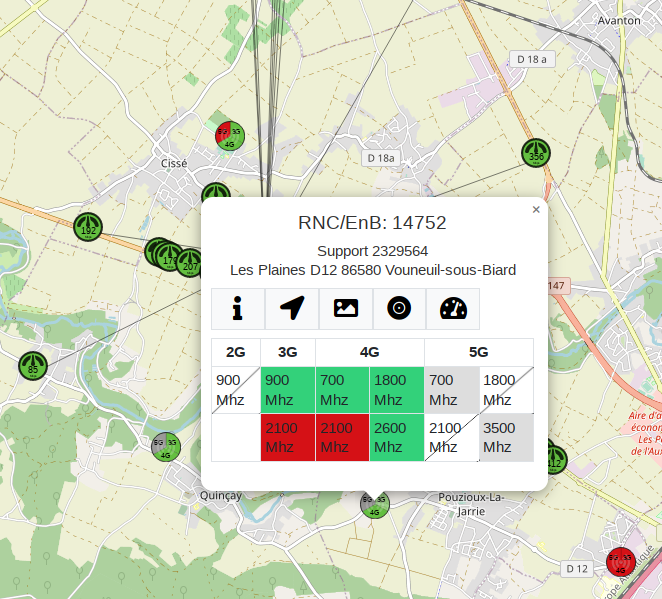The image size is (662, 599).
Task: Click the 4G column header
Action: (x=370, y=352)
